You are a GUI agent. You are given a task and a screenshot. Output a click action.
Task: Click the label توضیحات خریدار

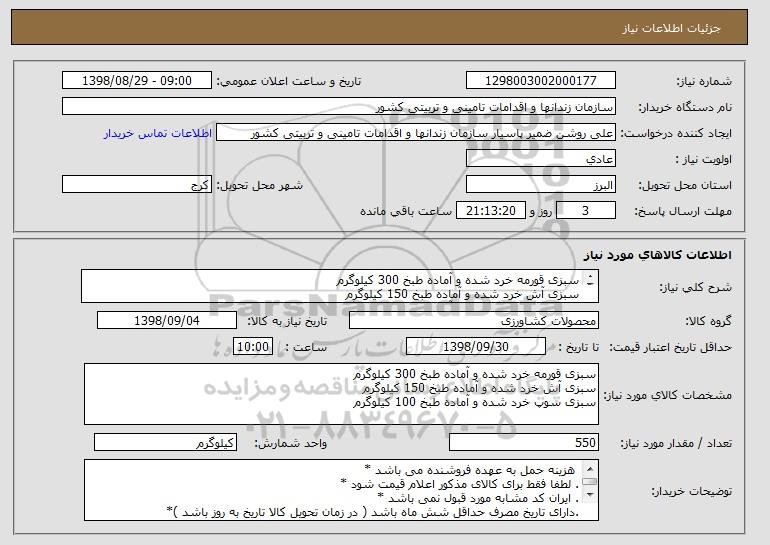691,491
